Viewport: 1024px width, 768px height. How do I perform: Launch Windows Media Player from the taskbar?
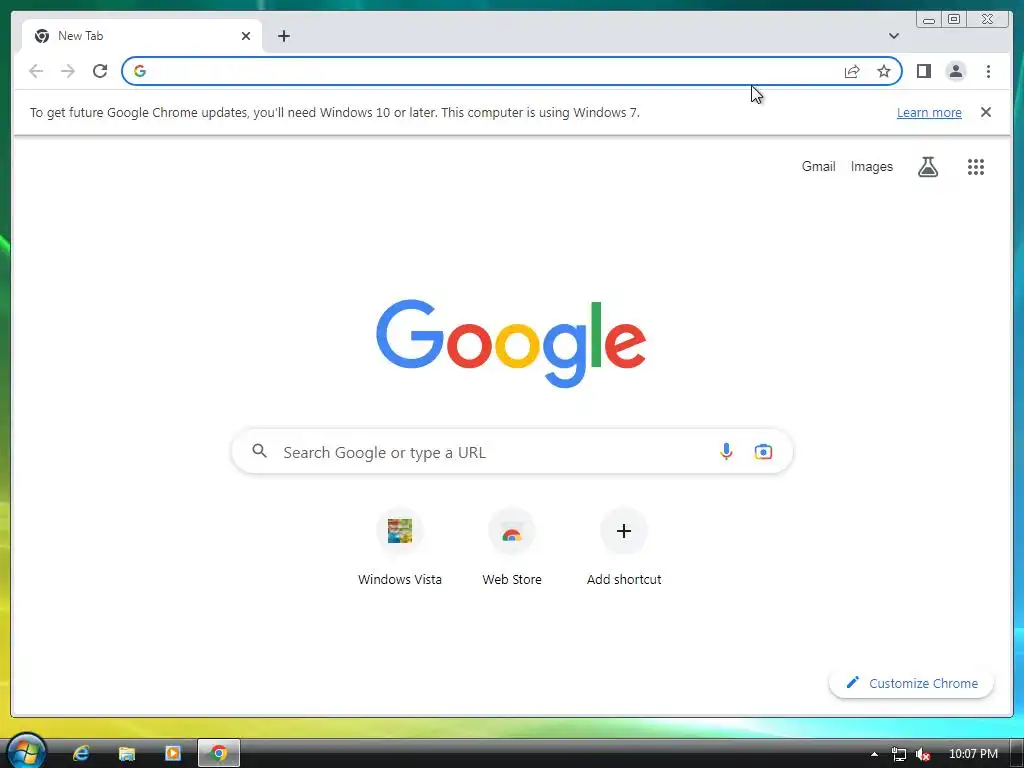pos(172,754)
